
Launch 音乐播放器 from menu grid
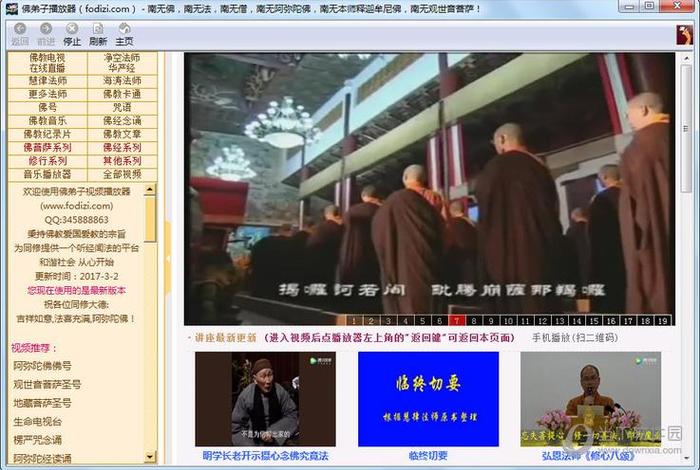47,175
